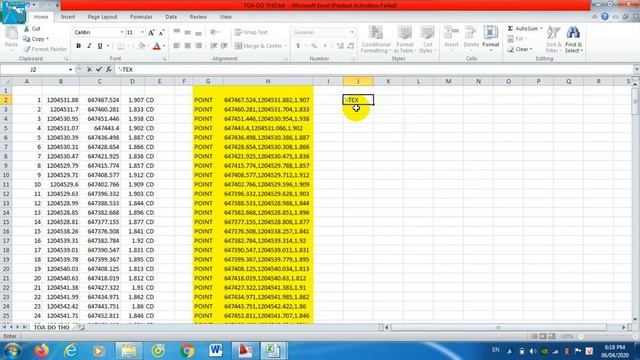Click the Insert Function fx icon
The width and height of the screenshot is (640, 360).
point(109,69)
